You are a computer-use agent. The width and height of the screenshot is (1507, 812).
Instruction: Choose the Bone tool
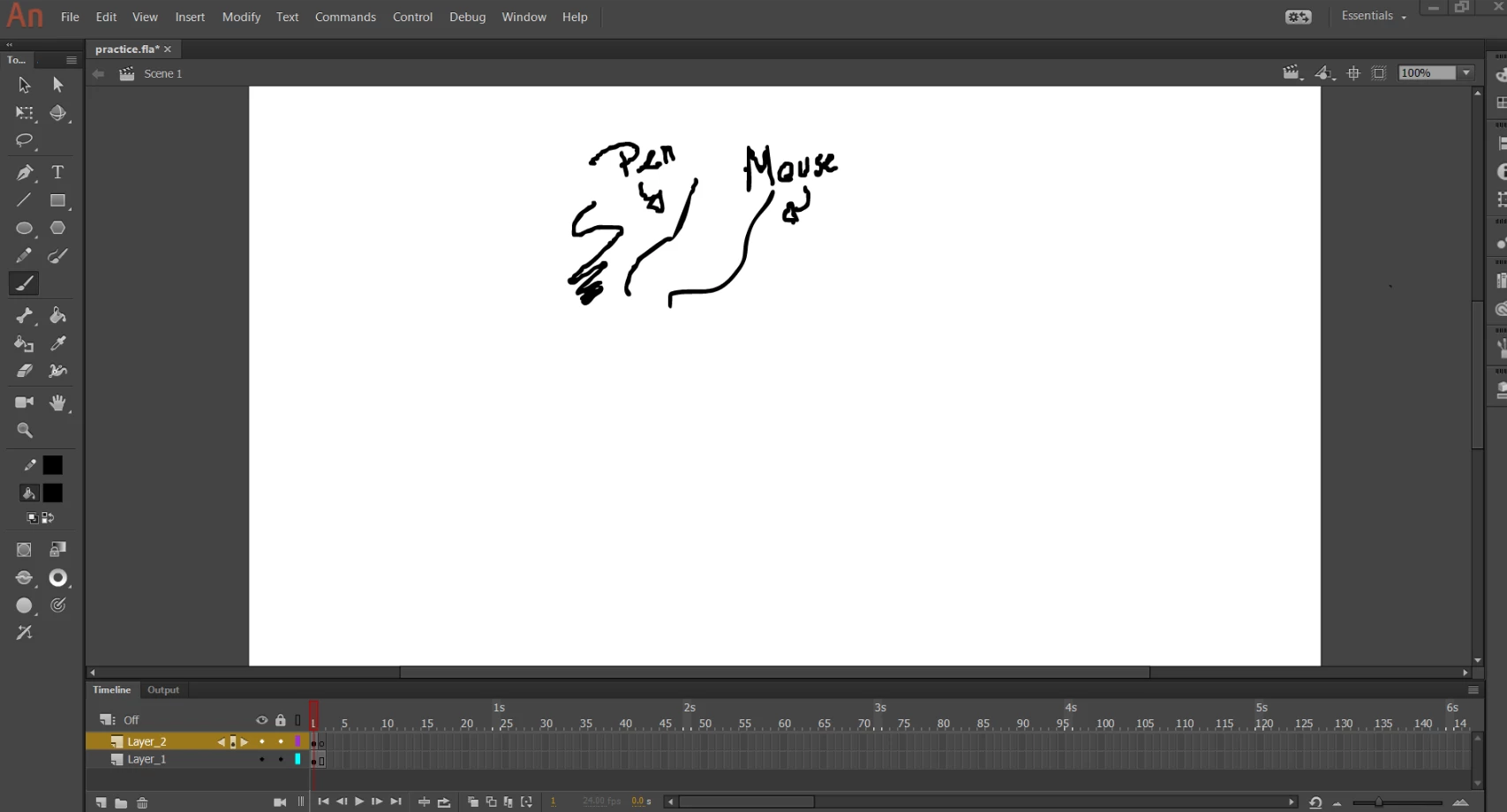[24, 315]
